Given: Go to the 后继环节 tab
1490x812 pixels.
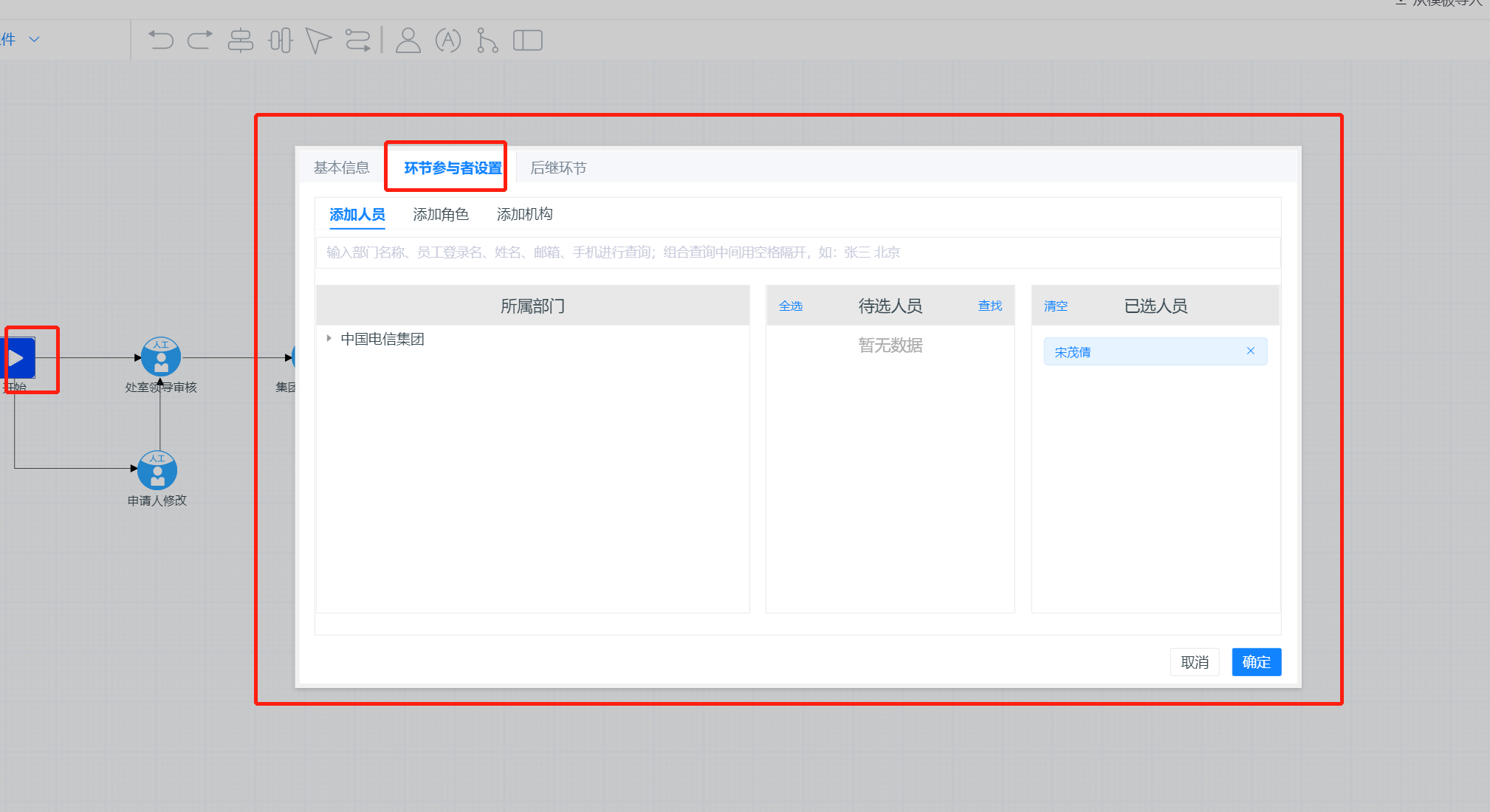Looking at the screenshot, I should pos(558,168).
